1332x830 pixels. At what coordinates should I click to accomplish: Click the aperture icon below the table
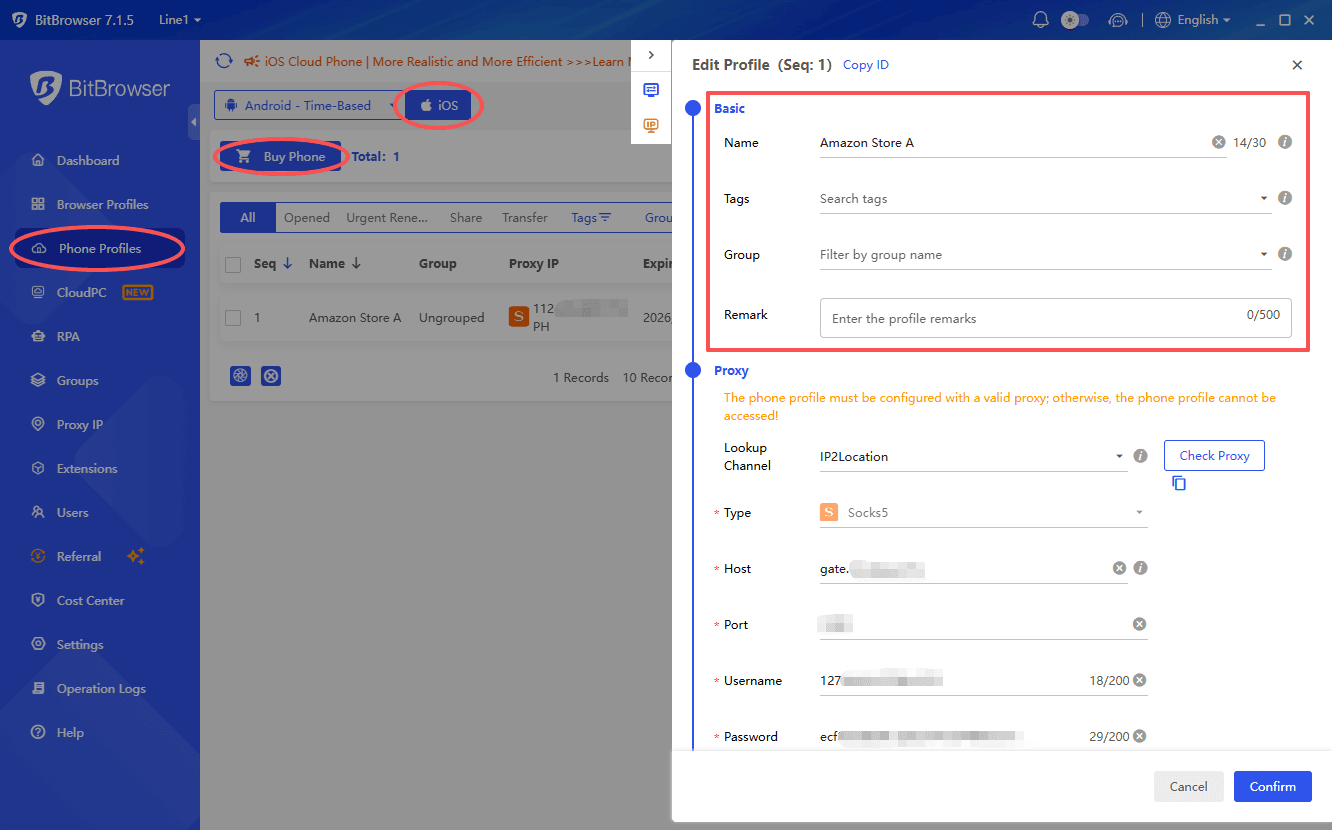[x=240, y=376]
